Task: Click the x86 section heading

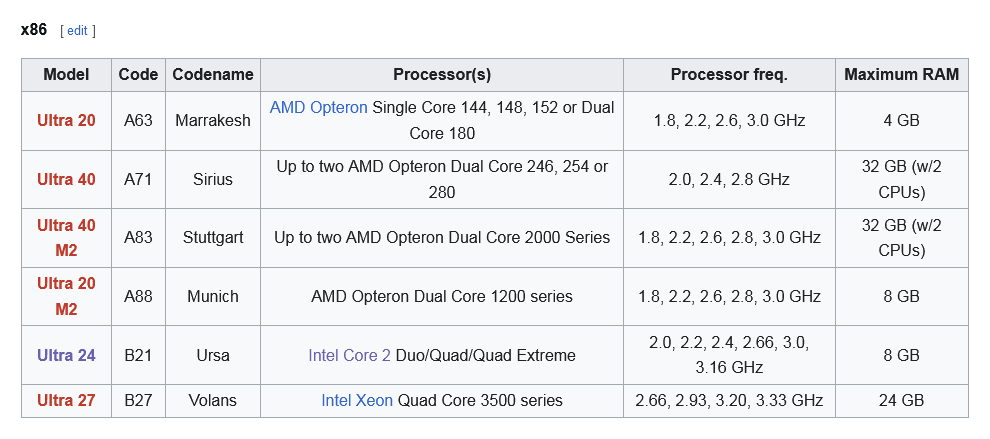Action: 33,30
